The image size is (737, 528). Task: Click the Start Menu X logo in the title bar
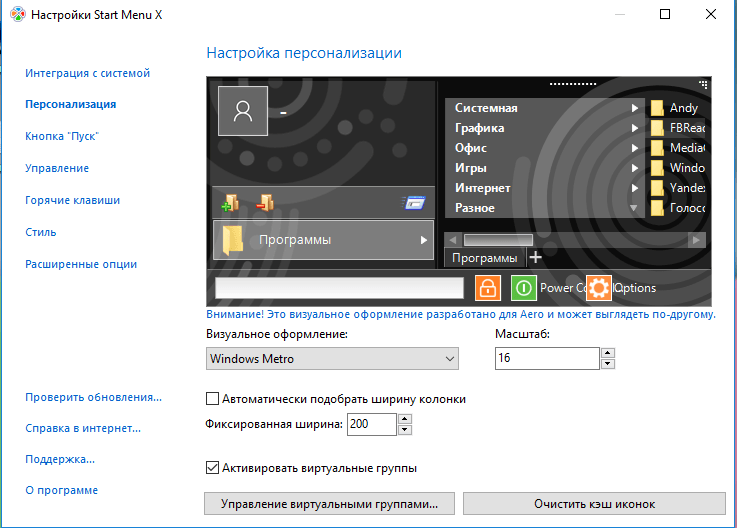point(18,15)
